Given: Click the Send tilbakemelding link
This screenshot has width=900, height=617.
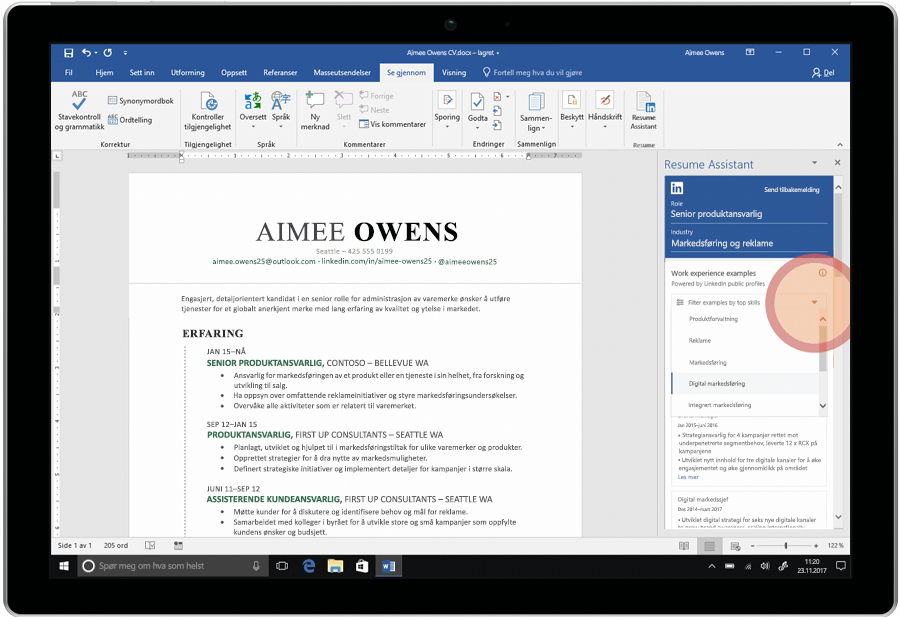Looking at the screenshot, I should click(x=791, y=189).
